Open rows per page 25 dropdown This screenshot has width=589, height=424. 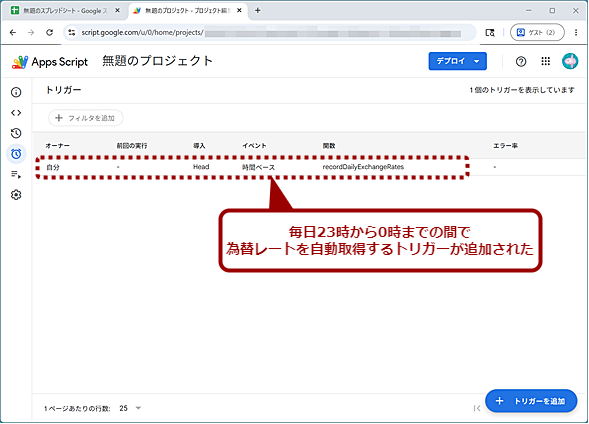click(130, 408)
